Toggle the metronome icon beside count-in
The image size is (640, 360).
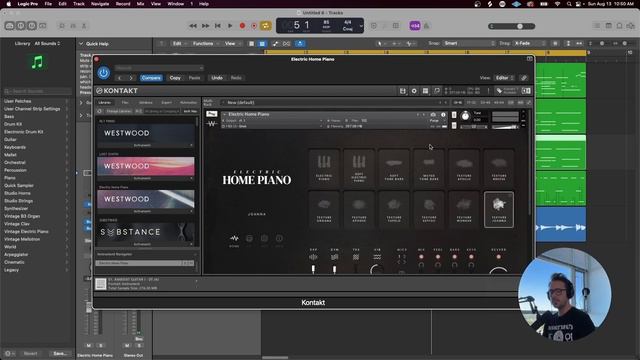[426, 26]
